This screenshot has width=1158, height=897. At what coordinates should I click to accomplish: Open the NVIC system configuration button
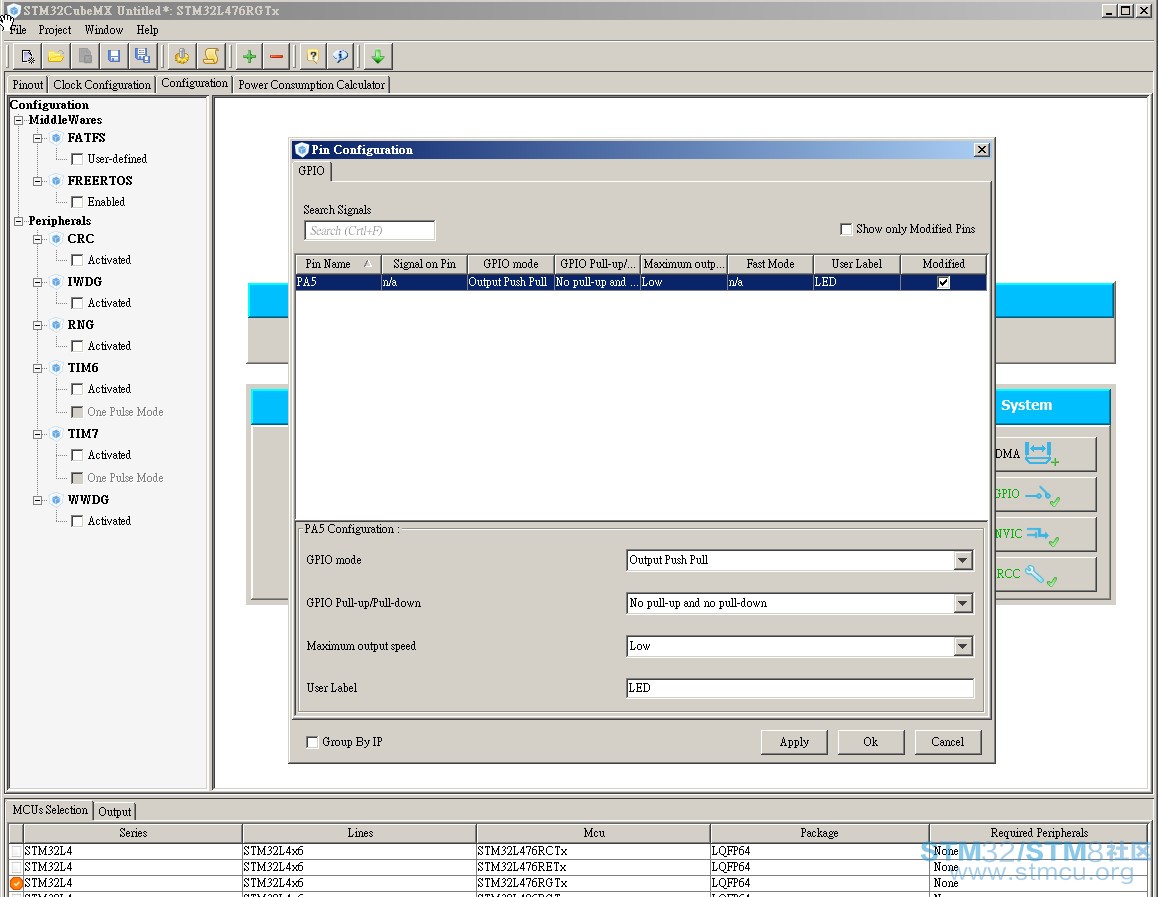tap(1045, 534)
